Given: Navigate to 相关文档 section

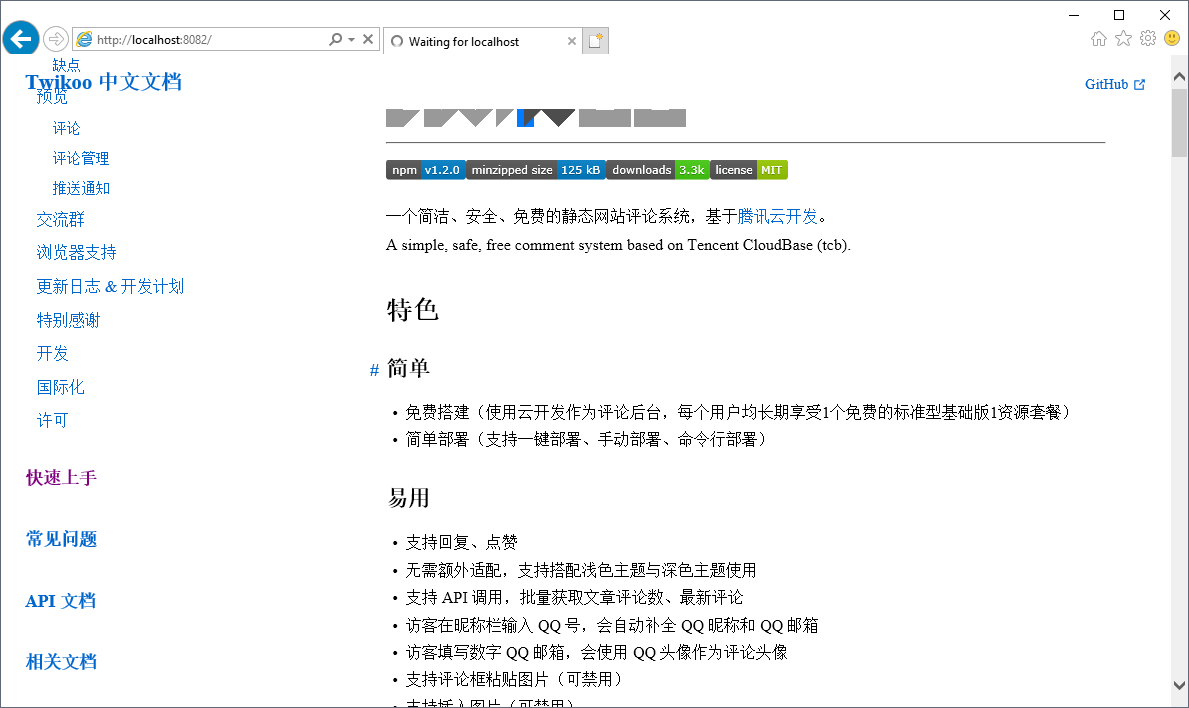Looking at the screenshot, I should pos(61,662).
